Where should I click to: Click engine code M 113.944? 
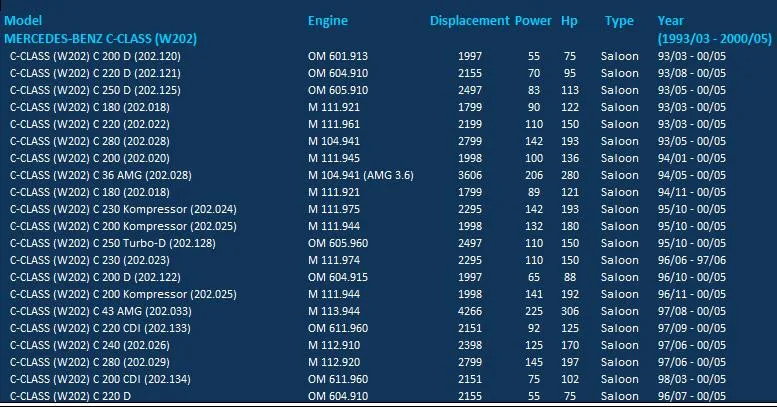pos(334,311)
